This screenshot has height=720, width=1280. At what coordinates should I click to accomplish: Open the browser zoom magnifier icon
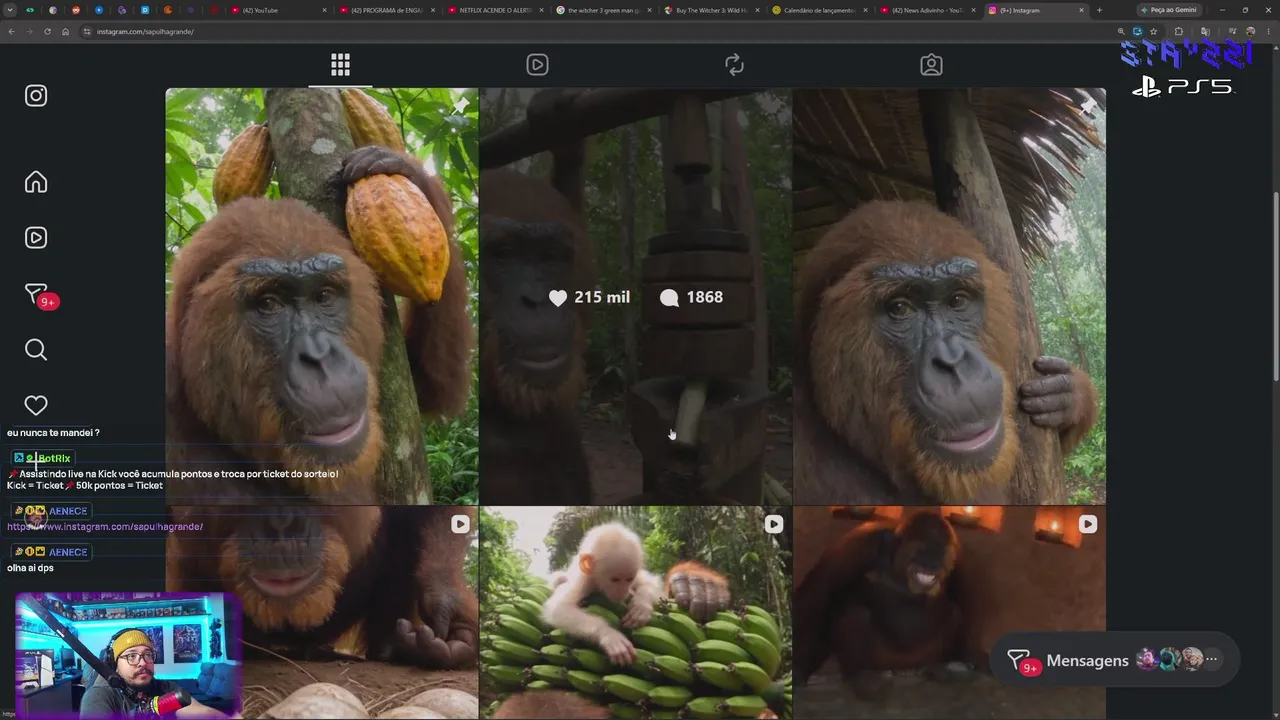pos(1121,31)
